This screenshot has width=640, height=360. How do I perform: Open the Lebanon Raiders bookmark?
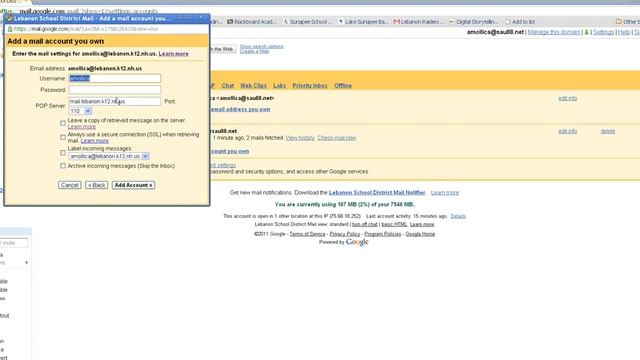(x=418, y=22)
